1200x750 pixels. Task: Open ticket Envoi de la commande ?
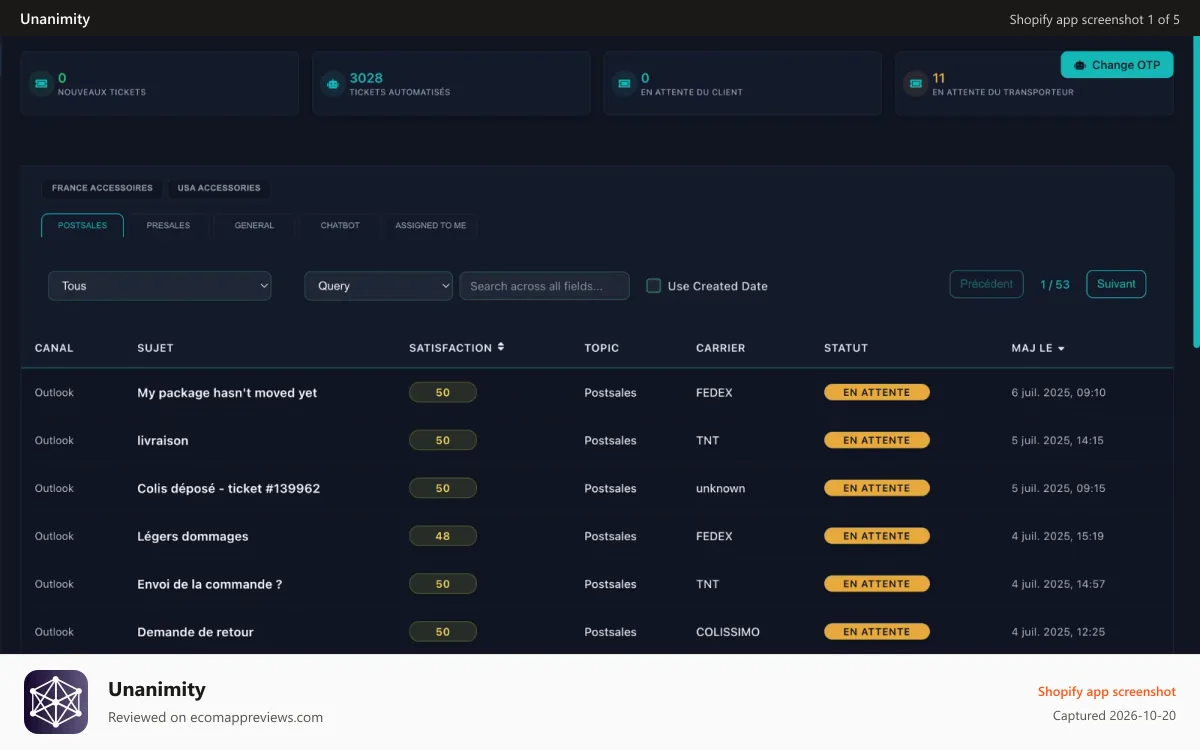click(210, 585)
